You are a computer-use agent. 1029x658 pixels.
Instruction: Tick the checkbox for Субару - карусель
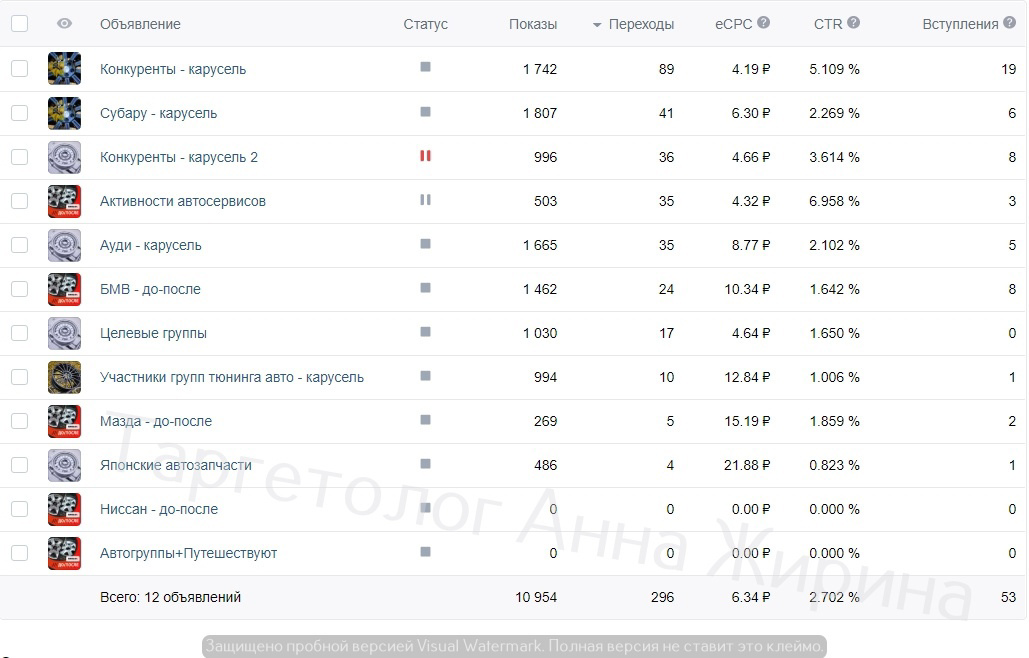(x=20, y=113)
